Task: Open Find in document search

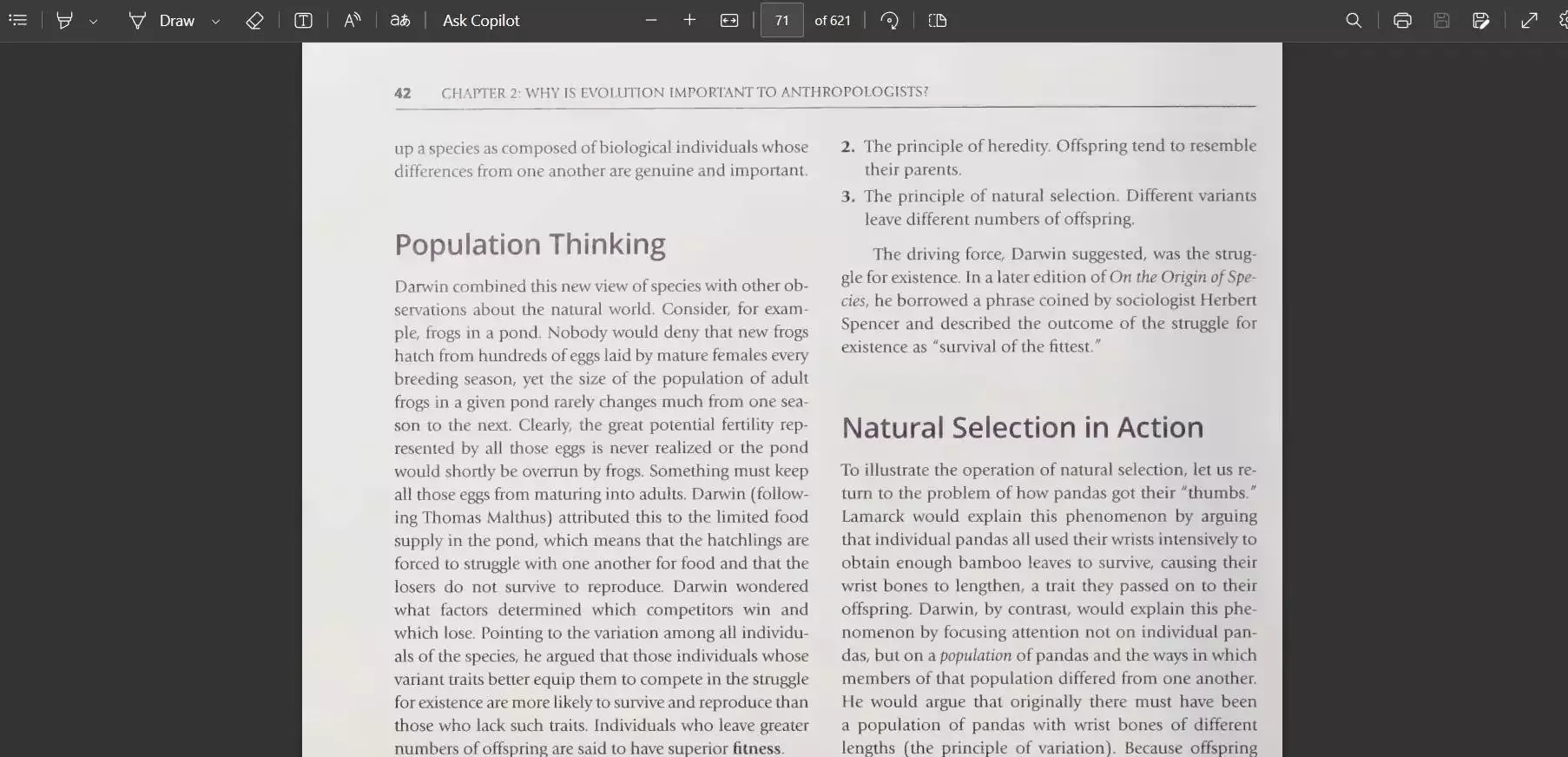Action: coord(1354,20)
